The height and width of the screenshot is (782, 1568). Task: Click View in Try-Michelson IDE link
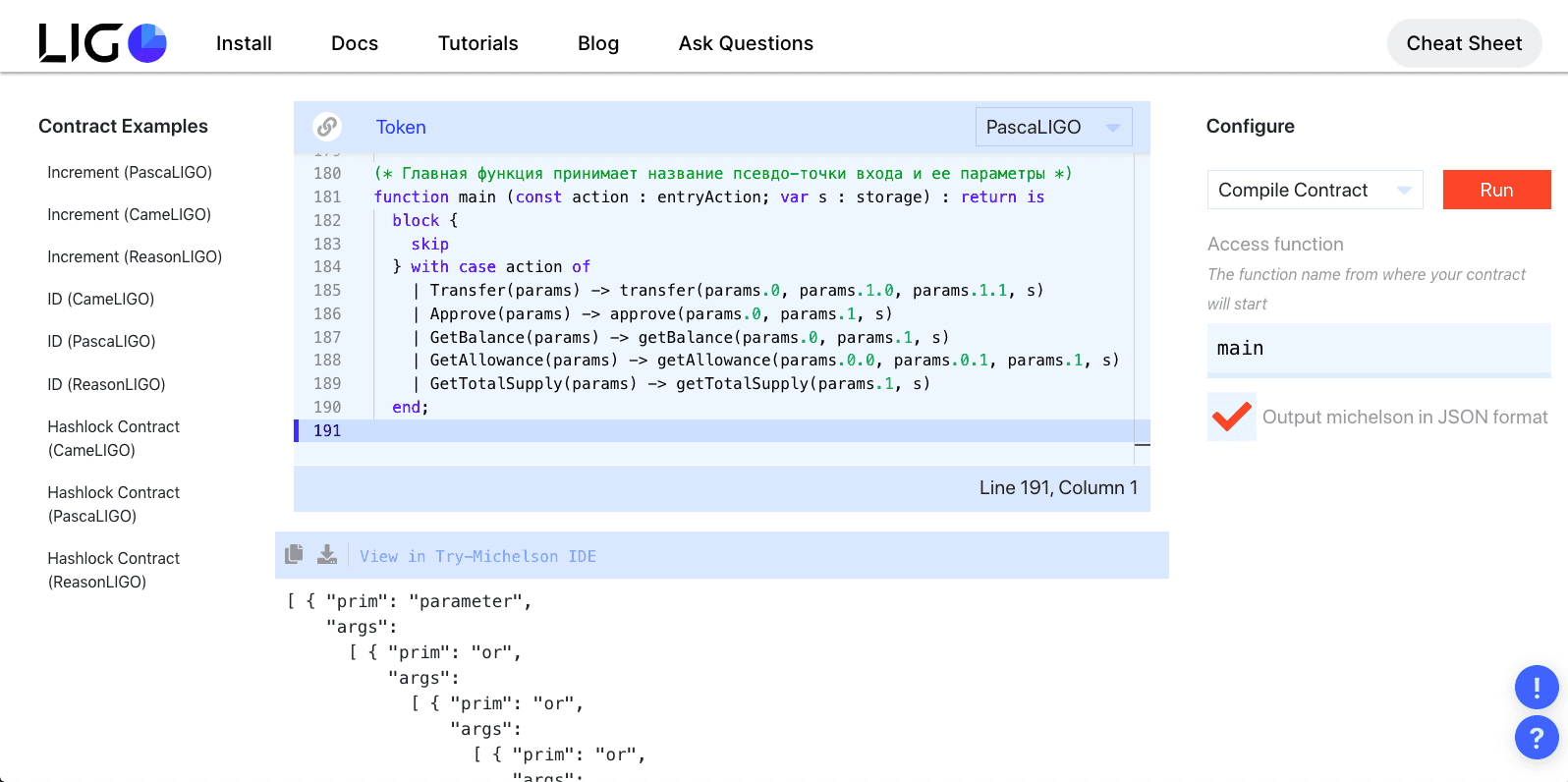click(x=477, y=556)
